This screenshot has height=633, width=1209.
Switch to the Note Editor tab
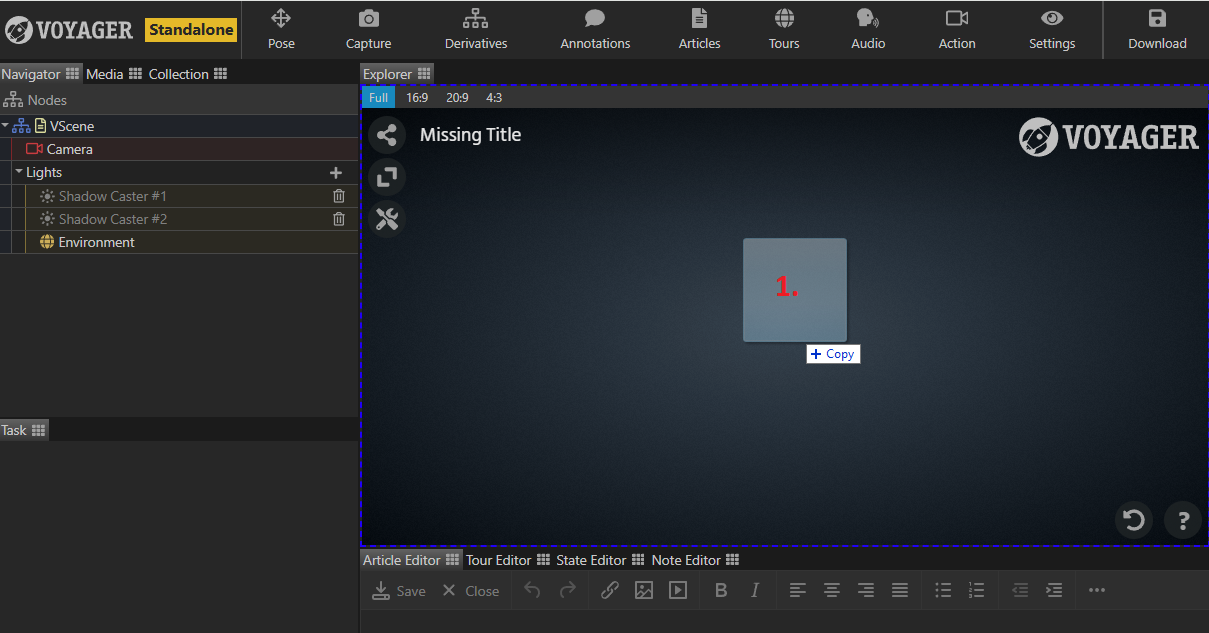click(695, 560)
